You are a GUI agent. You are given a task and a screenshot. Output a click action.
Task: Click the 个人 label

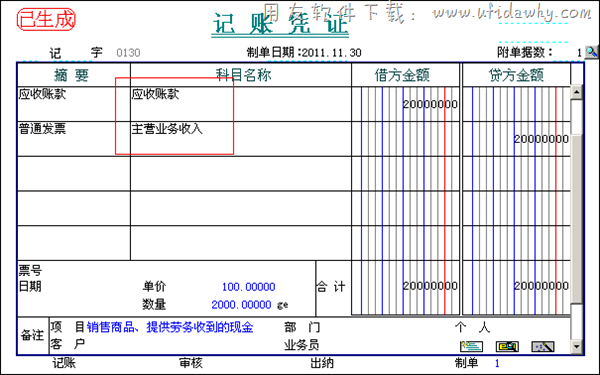(x=473, y=327)
